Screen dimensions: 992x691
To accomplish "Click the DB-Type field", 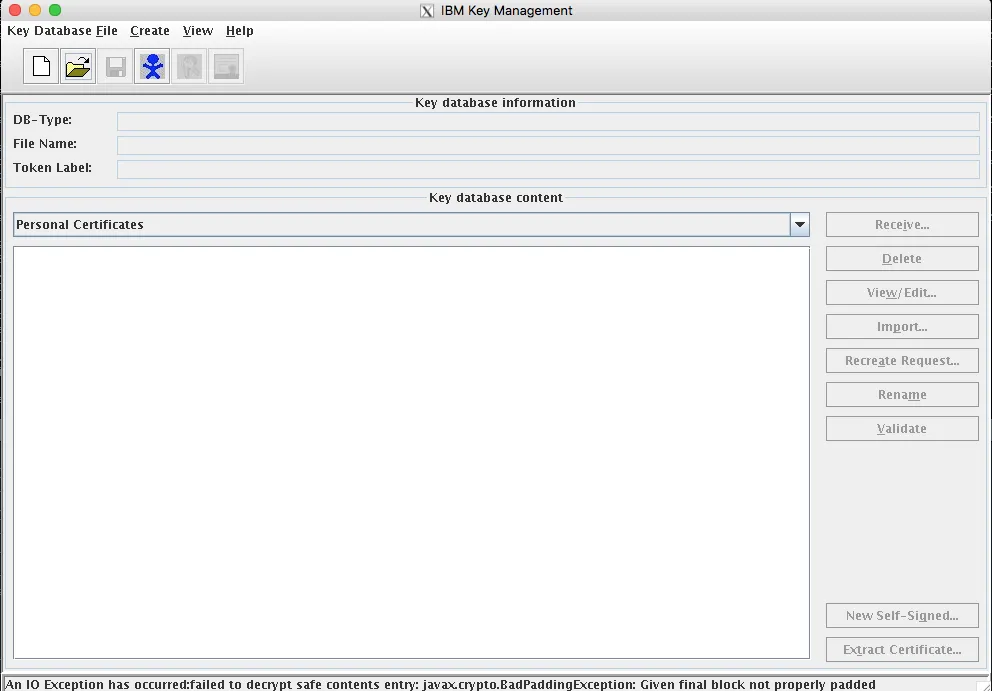I will pos(548,121).
